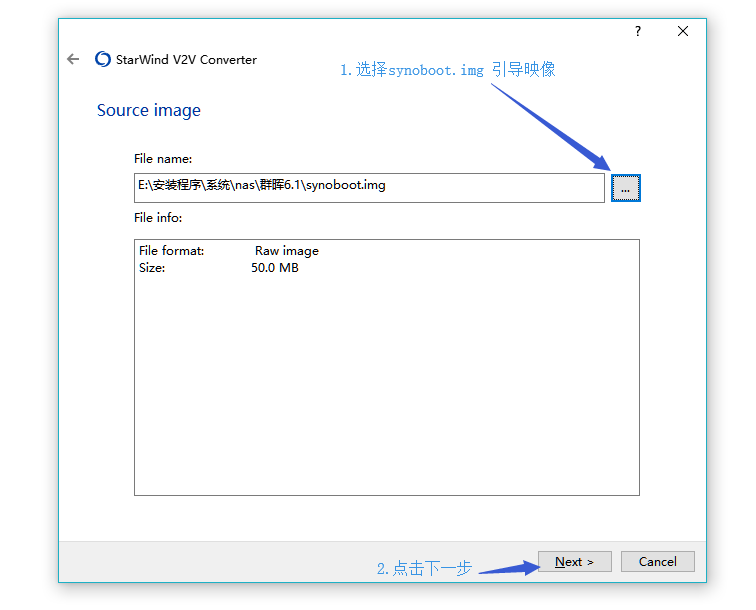Click the "File format:" label

pos(172,251)
